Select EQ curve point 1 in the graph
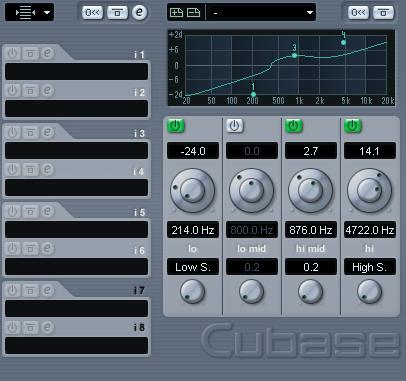Image resolution: width=406 pixels, height=381 pixels. point(253,95)
